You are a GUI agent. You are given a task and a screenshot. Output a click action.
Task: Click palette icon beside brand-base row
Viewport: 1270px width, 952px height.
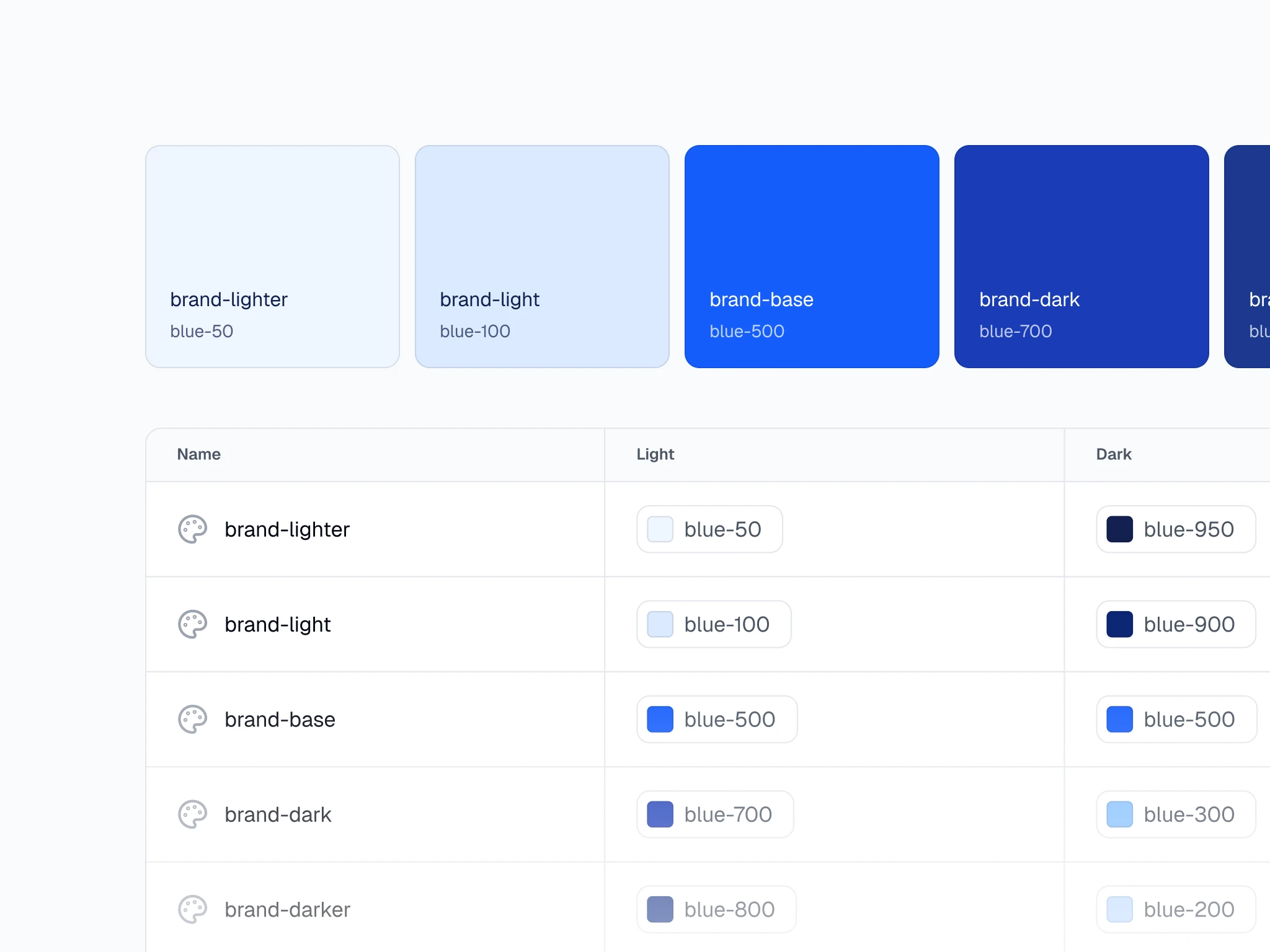pos(192,719)
